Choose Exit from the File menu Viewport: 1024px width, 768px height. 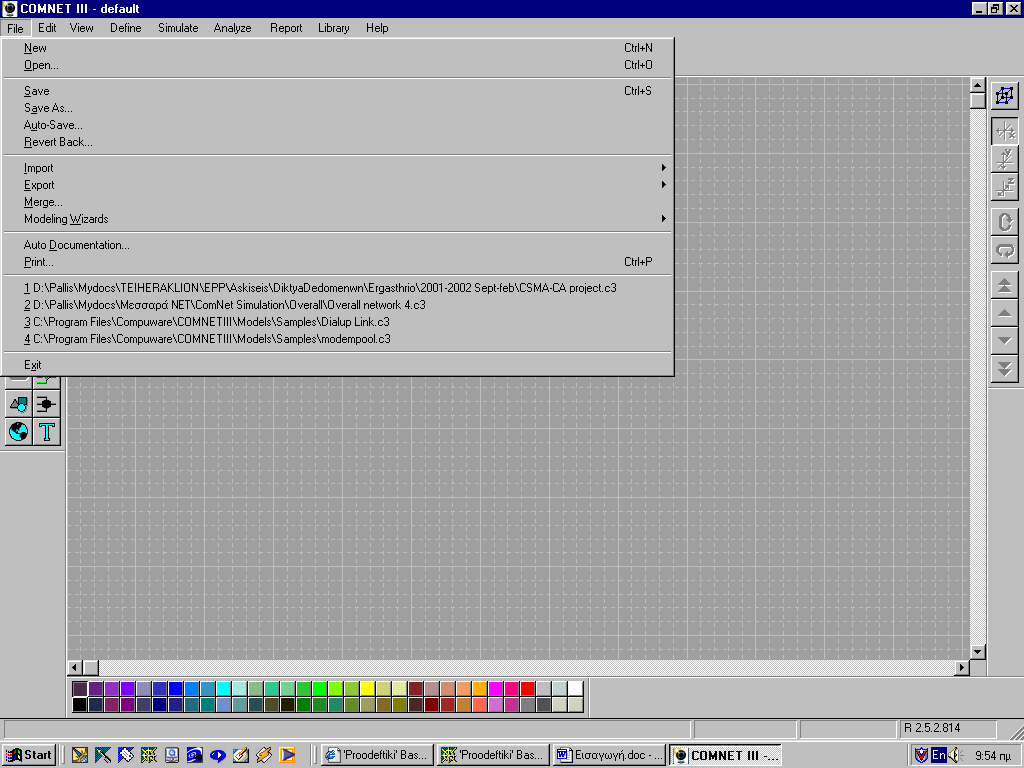point(338,364)
